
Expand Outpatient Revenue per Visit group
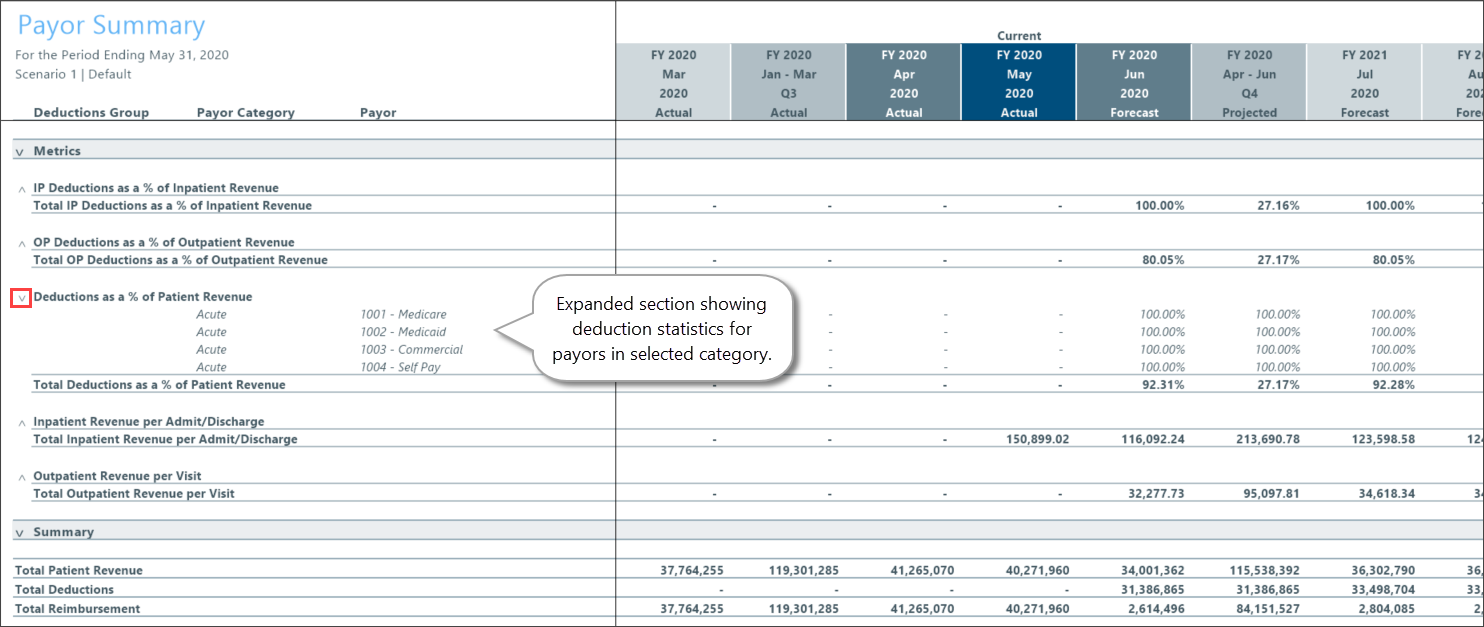22,477
